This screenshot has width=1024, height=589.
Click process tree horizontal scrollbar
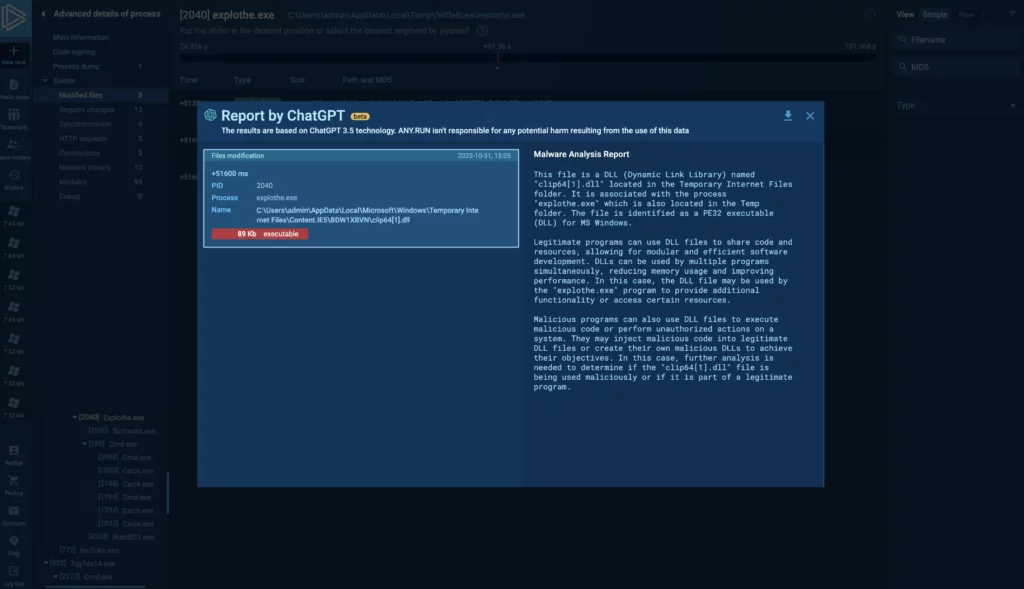pyautogui.click(x=95, y=586)
